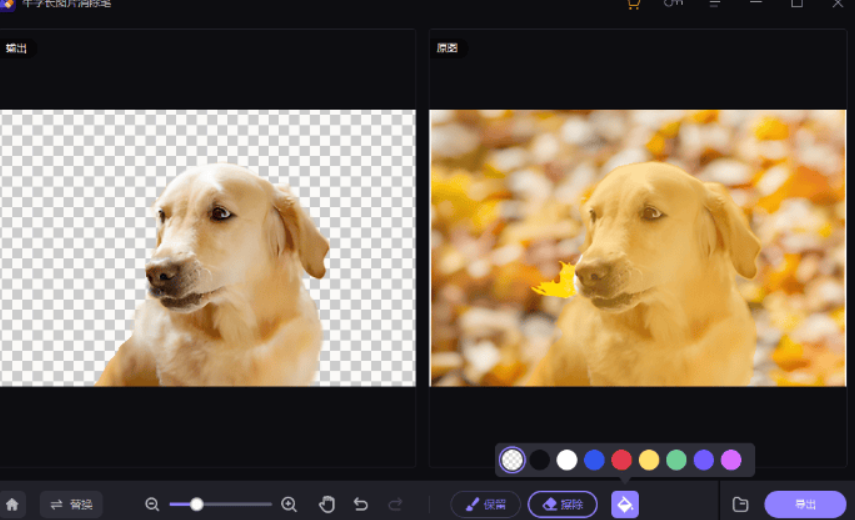Open the hamburger menu in title bar
The width and height of the screenshot is (855, 520).
(x=715, y=4)
